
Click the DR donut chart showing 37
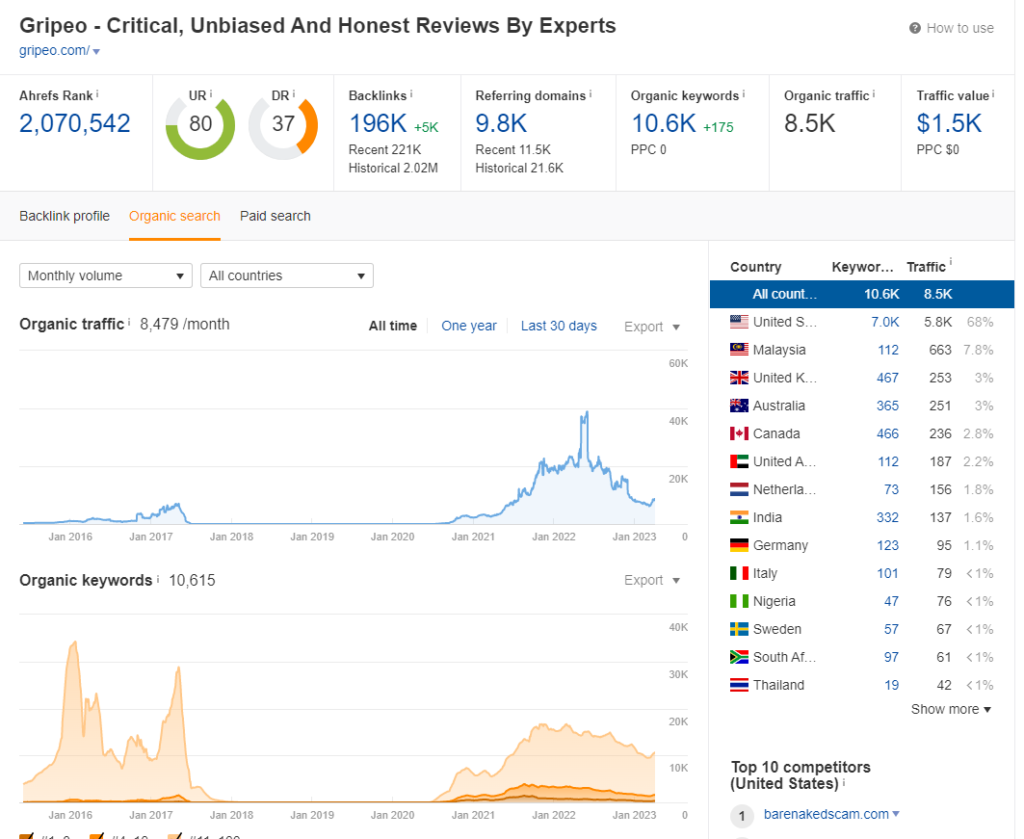(283, 125)
